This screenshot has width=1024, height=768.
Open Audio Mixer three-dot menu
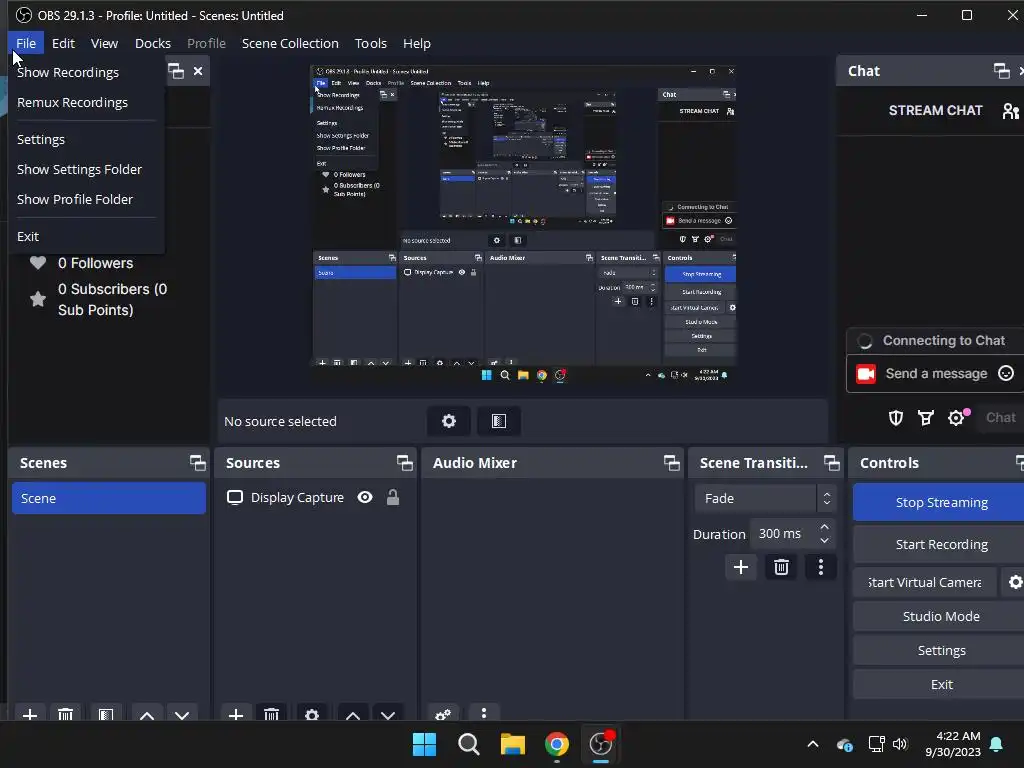[x=484, y=713]
